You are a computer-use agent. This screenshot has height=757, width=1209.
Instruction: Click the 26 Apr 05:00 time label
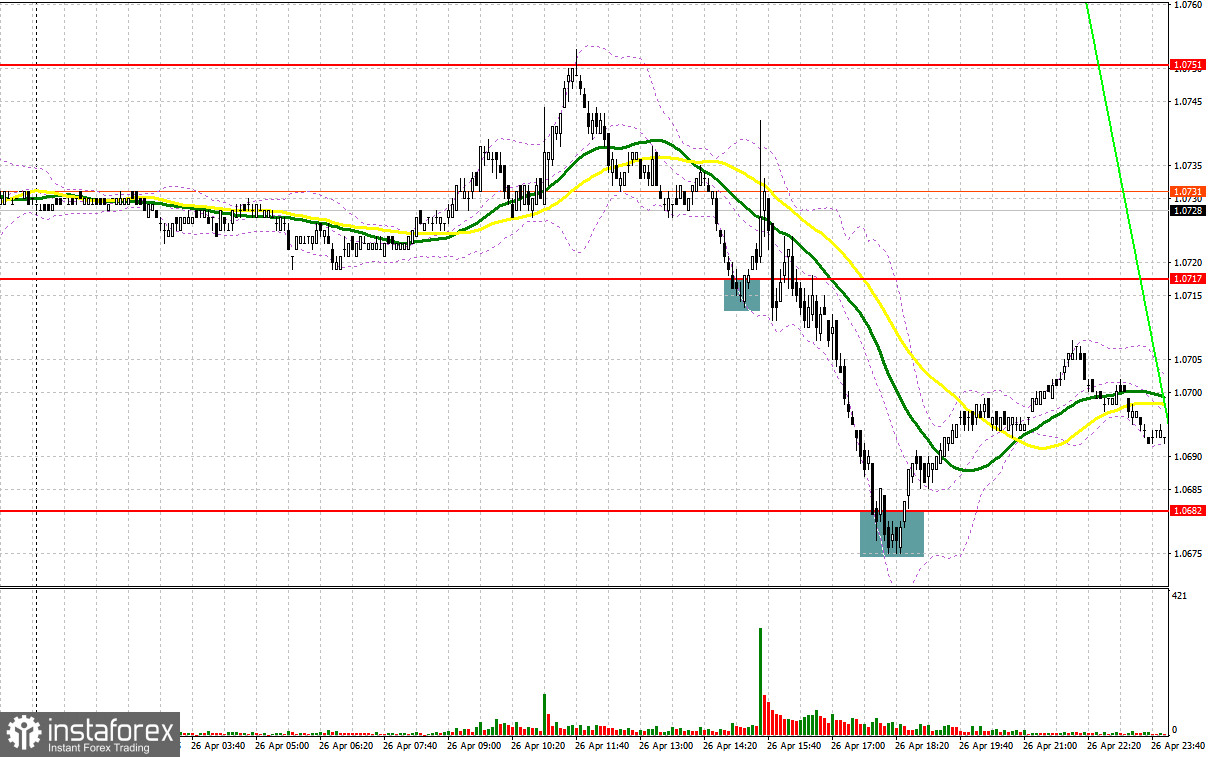click(x=282, y=745)
